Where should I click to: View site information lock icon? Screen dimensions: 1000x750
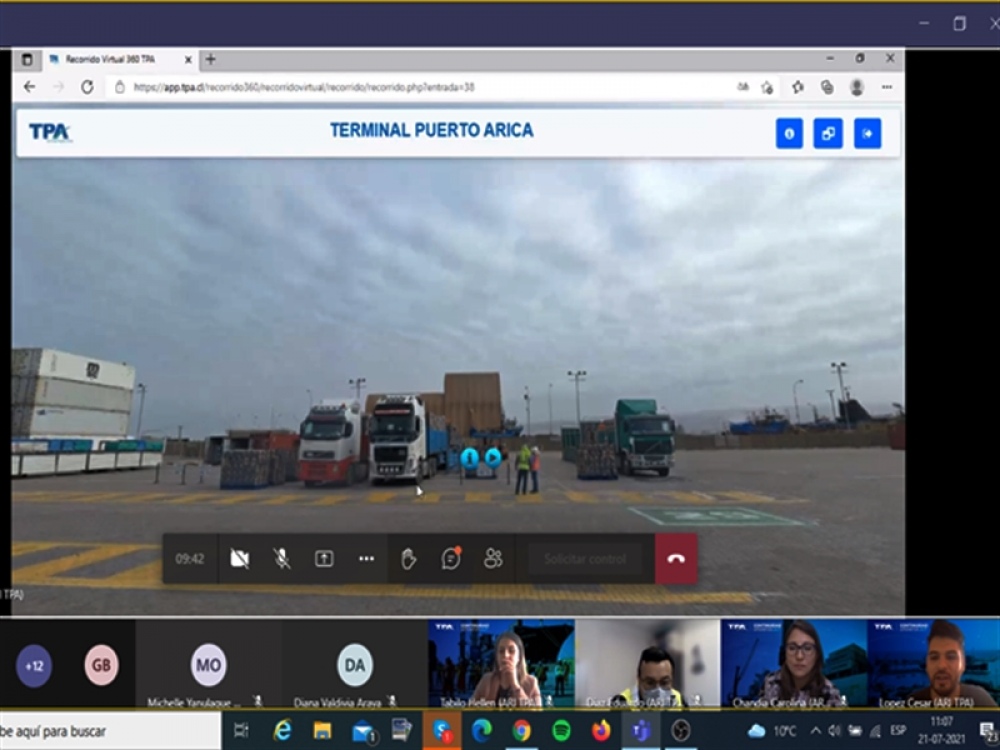[x=119, y=87]
